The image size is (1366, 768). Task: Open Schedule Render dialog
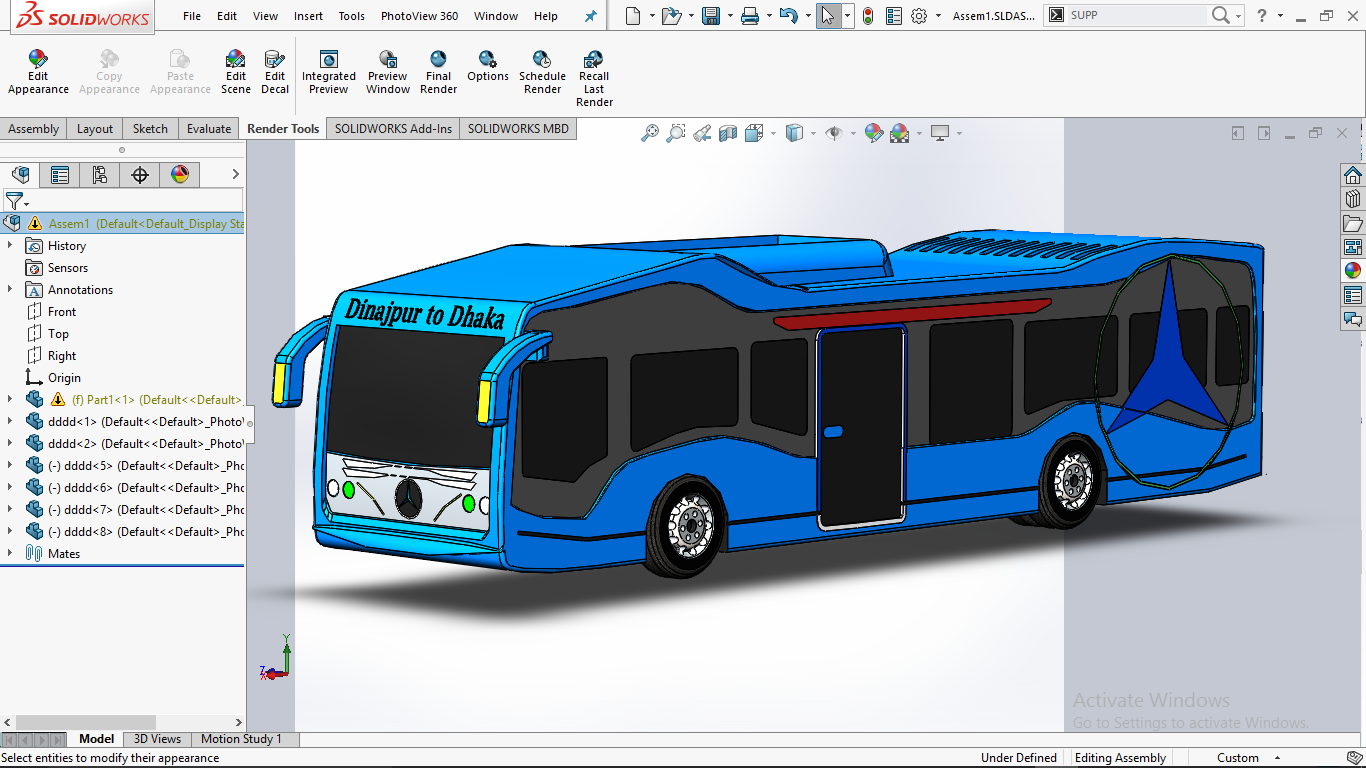(x=542, y=72)
